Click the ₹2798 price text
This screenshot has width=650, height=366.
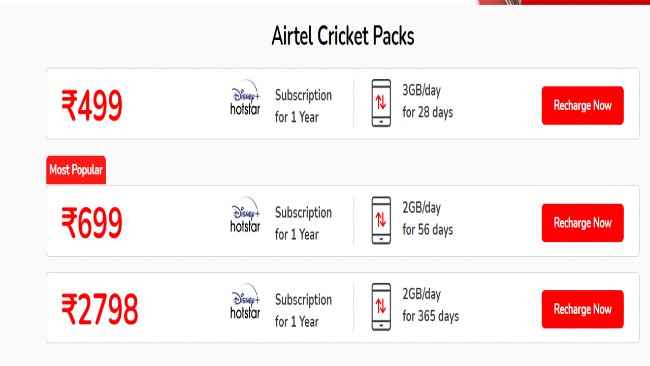point(99,309)
